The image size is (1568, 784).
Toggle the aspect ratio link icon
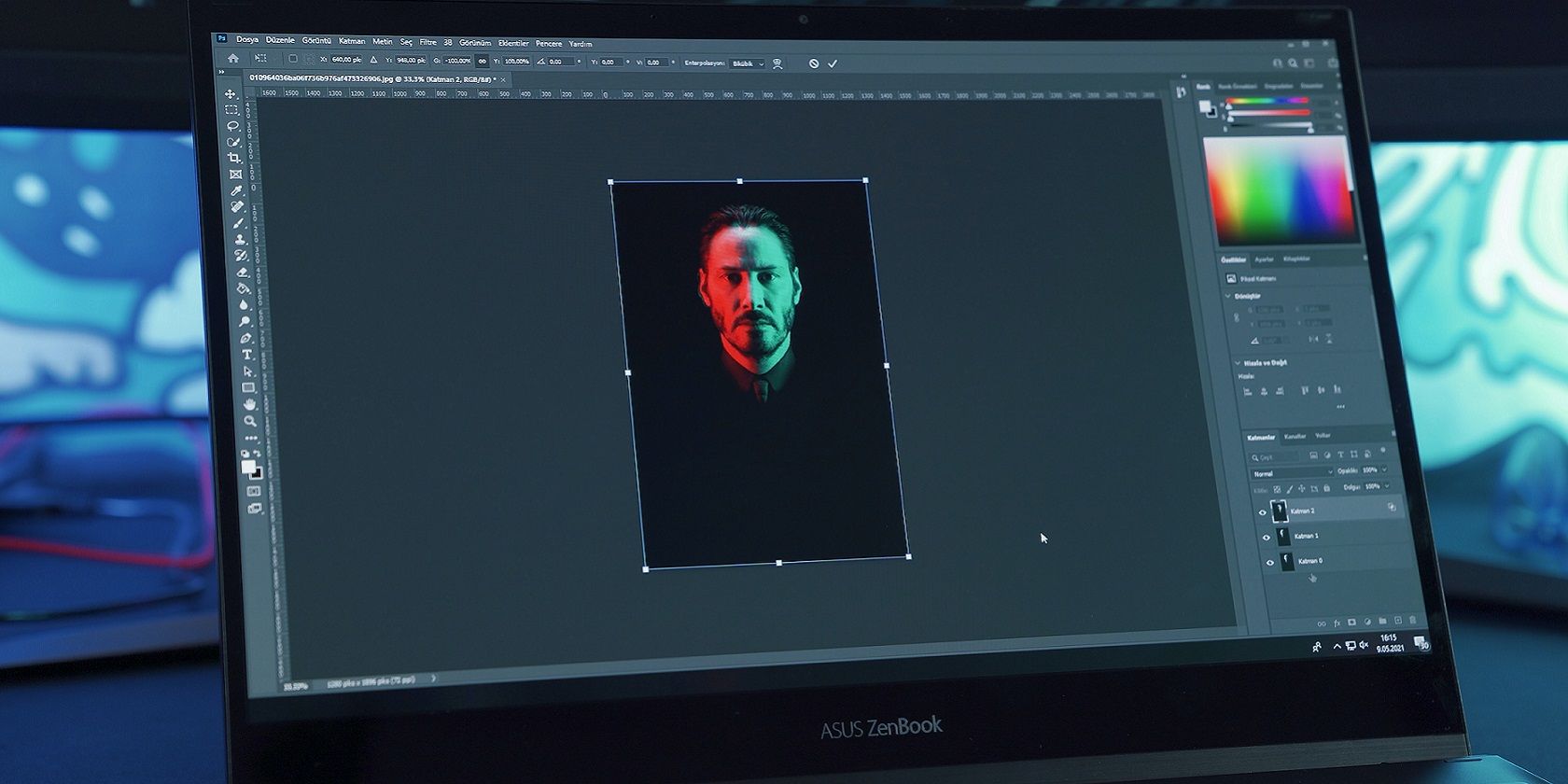482,61
